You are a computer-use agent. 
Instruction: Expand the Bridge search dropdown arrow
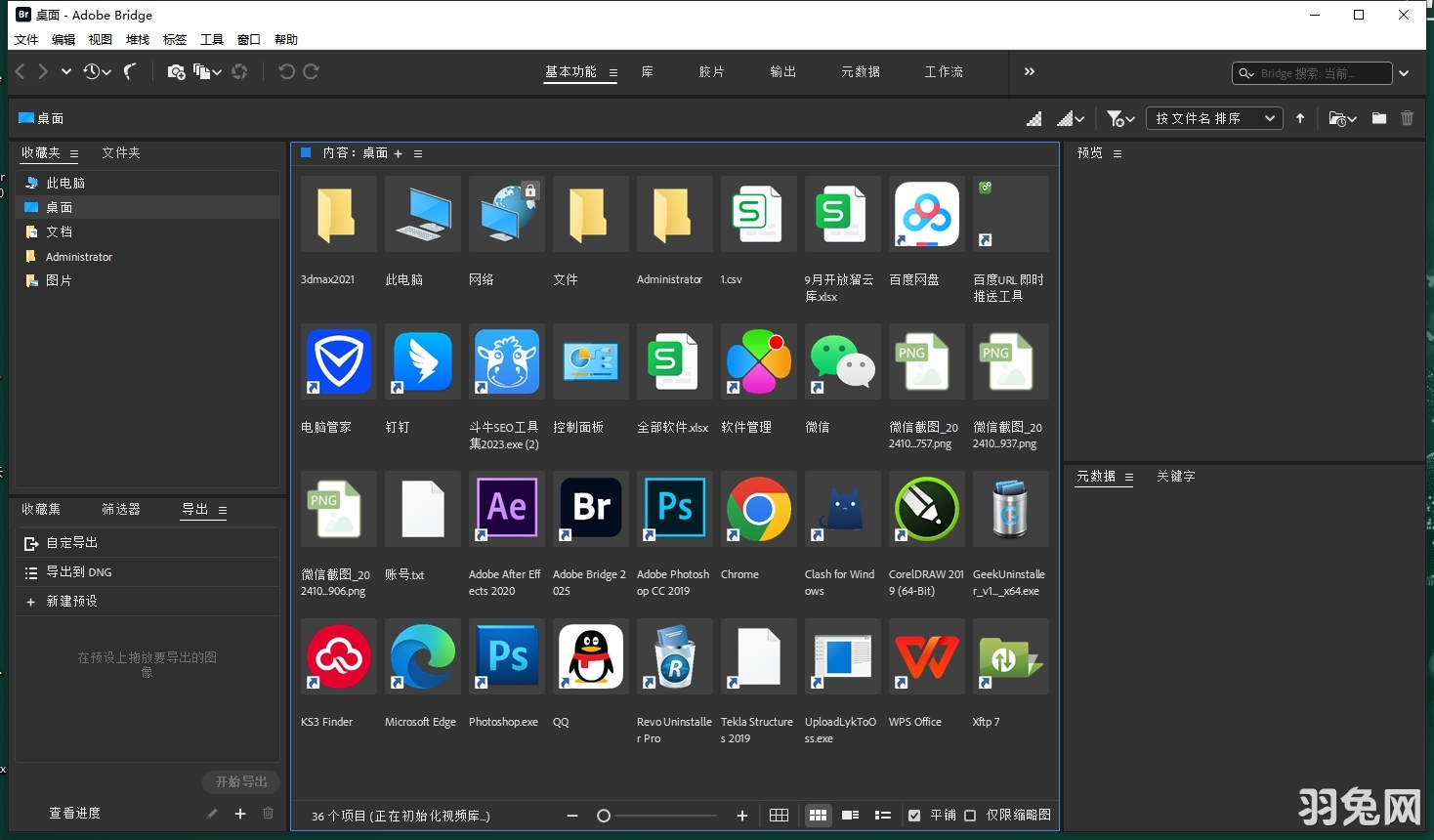(1404, 72)
